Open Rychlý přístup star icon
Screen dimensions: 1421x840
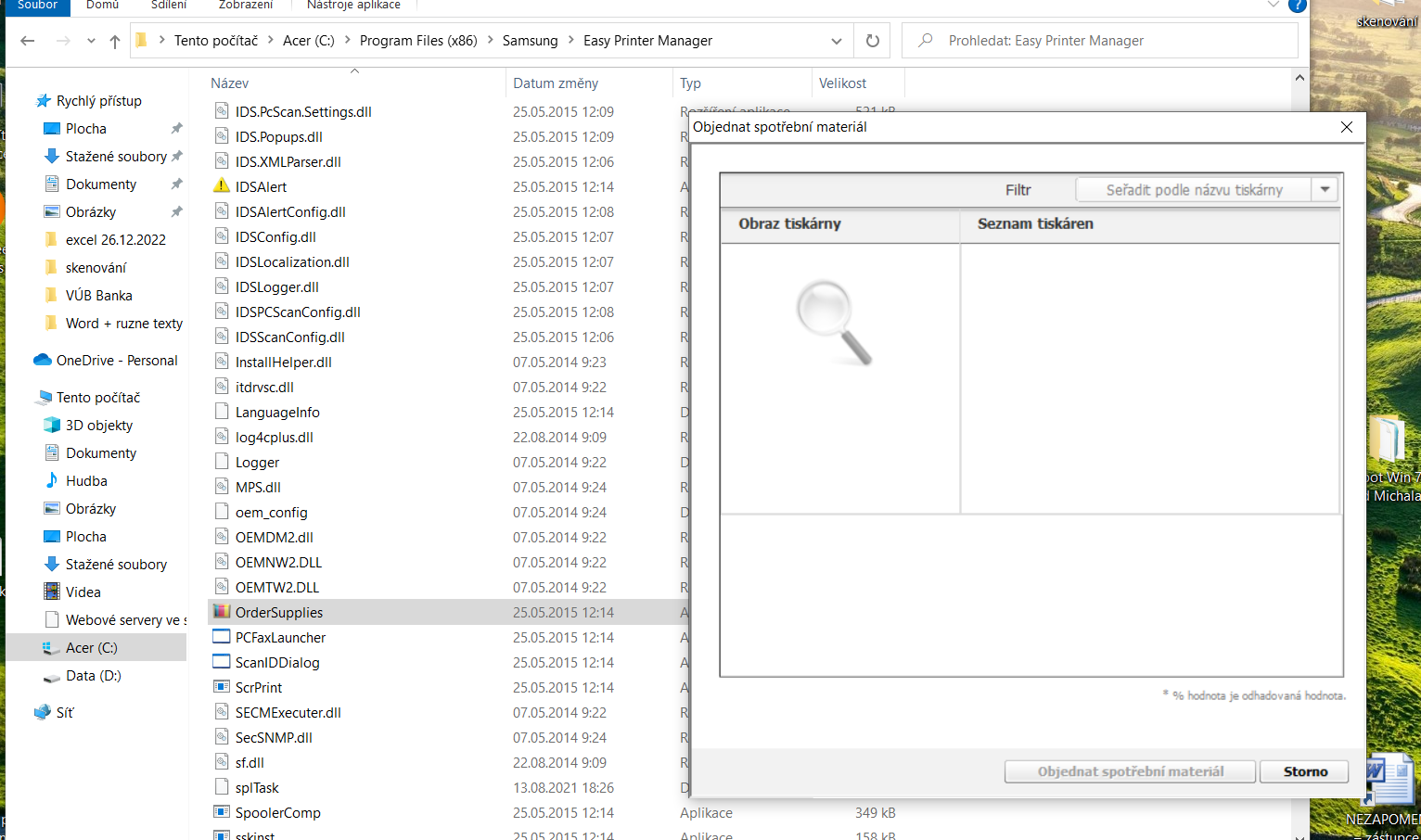pos(43,100)
